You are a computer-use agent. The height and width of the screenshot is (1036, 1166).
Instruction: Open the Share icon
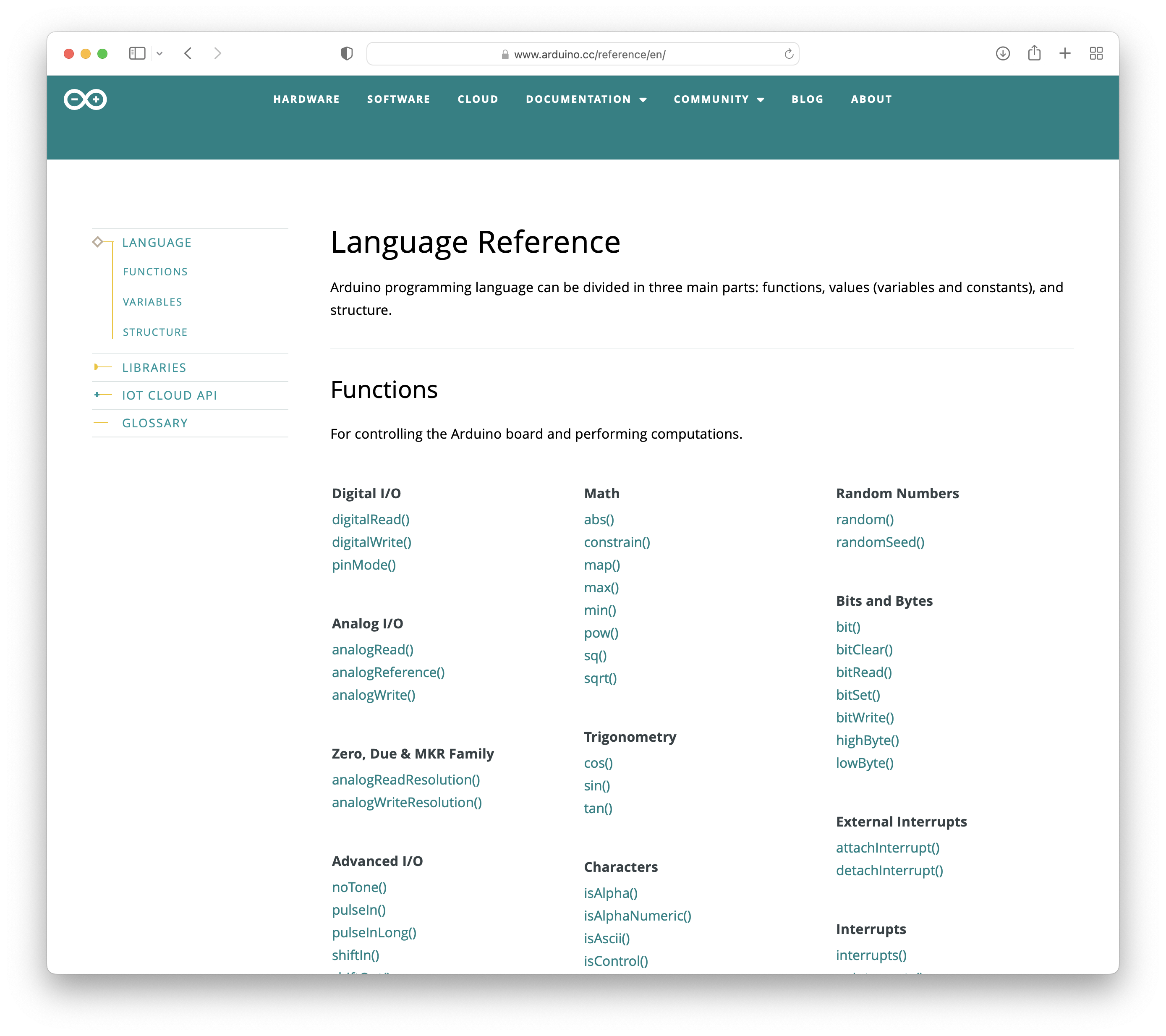[x=1034, y=53]
